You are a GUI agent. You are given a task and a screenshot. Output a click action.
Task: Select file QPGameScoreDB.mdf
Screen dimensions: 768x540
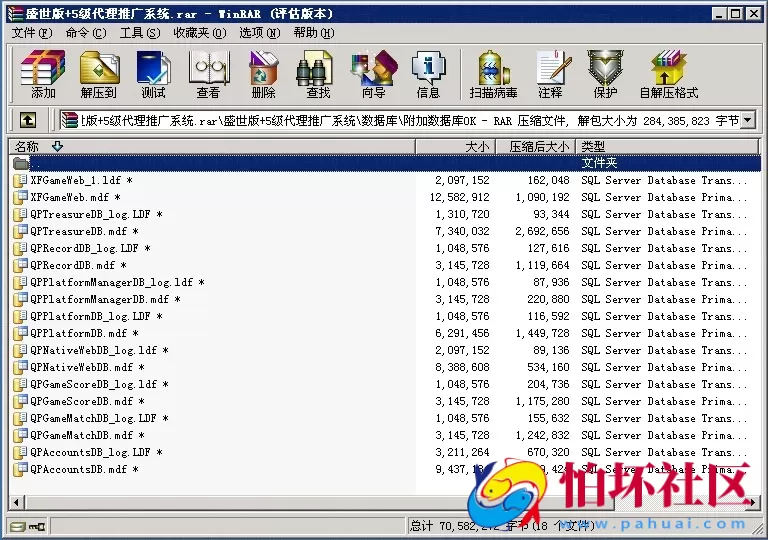pyautogui.click(x=385, y=401)
